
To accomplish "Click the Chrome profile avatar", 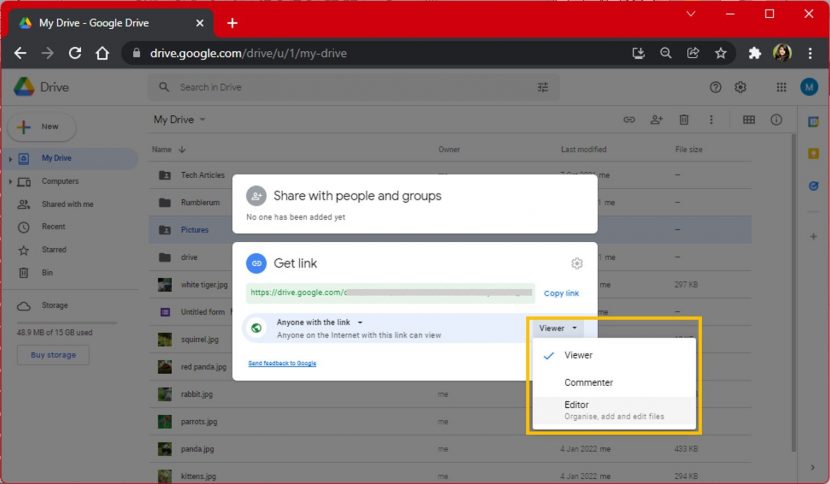I will 782,53.
